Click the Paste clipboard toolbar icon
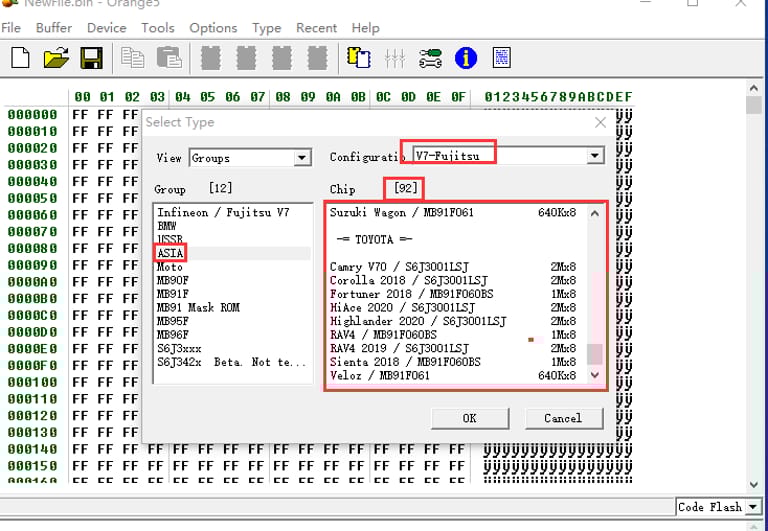 coord(169,58)
